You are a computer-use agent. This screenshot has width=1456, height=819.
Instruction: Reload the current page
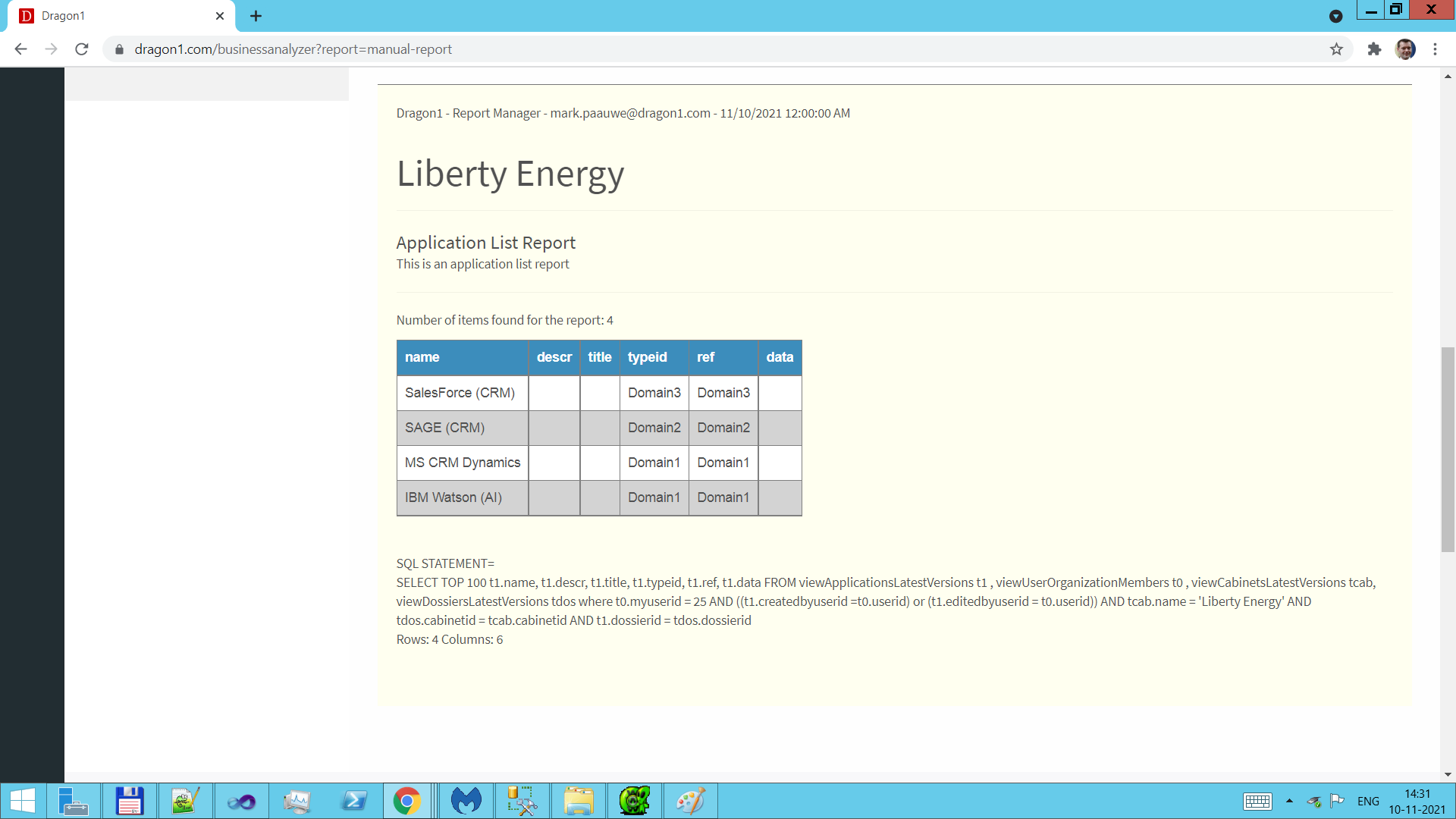point(82,49)
